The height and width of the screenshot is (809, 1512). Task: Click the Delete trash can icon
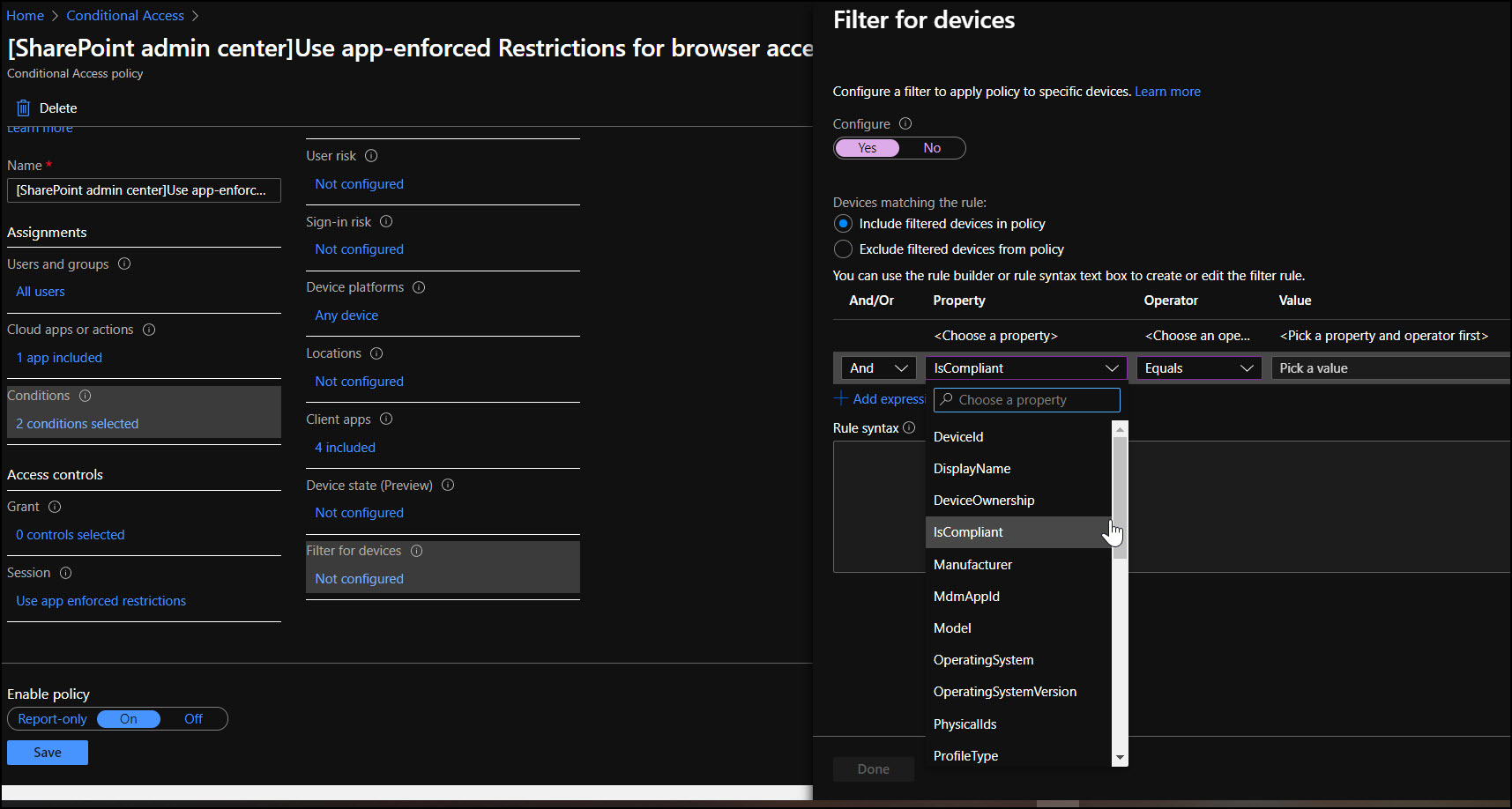[x=23, y=108]
